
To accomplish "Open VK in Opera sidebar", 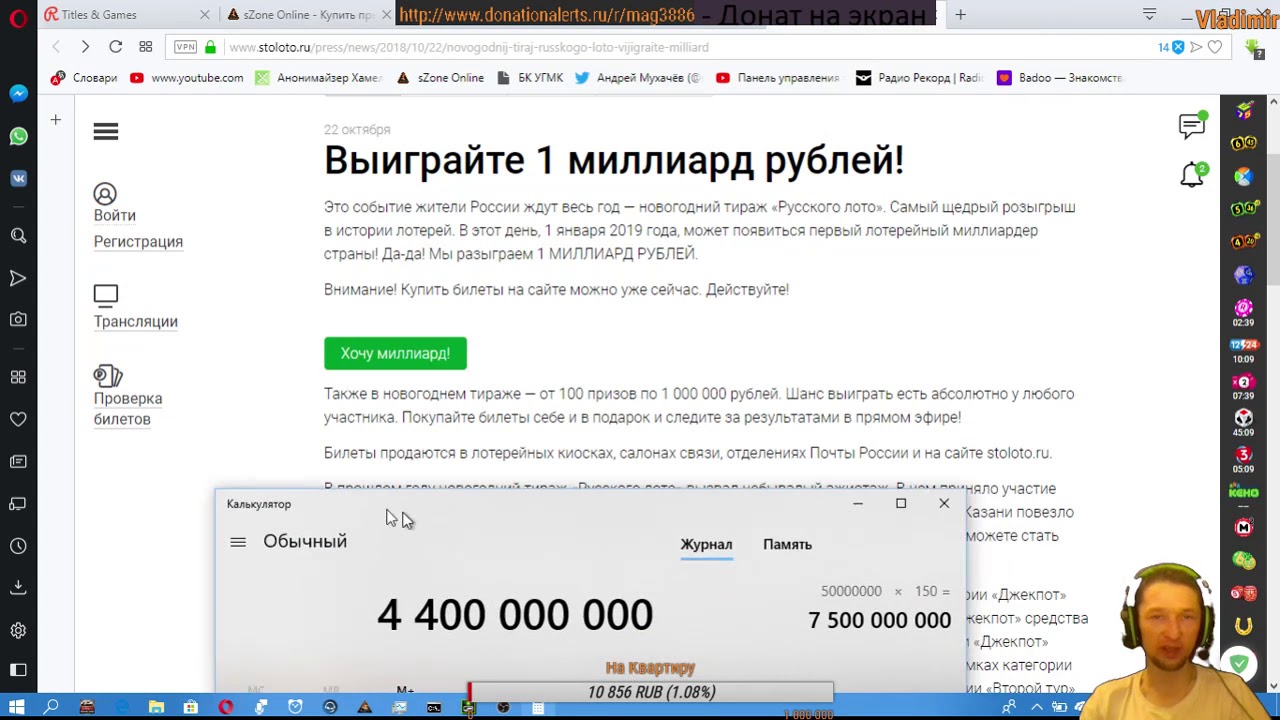I will [x=18, y=178].
